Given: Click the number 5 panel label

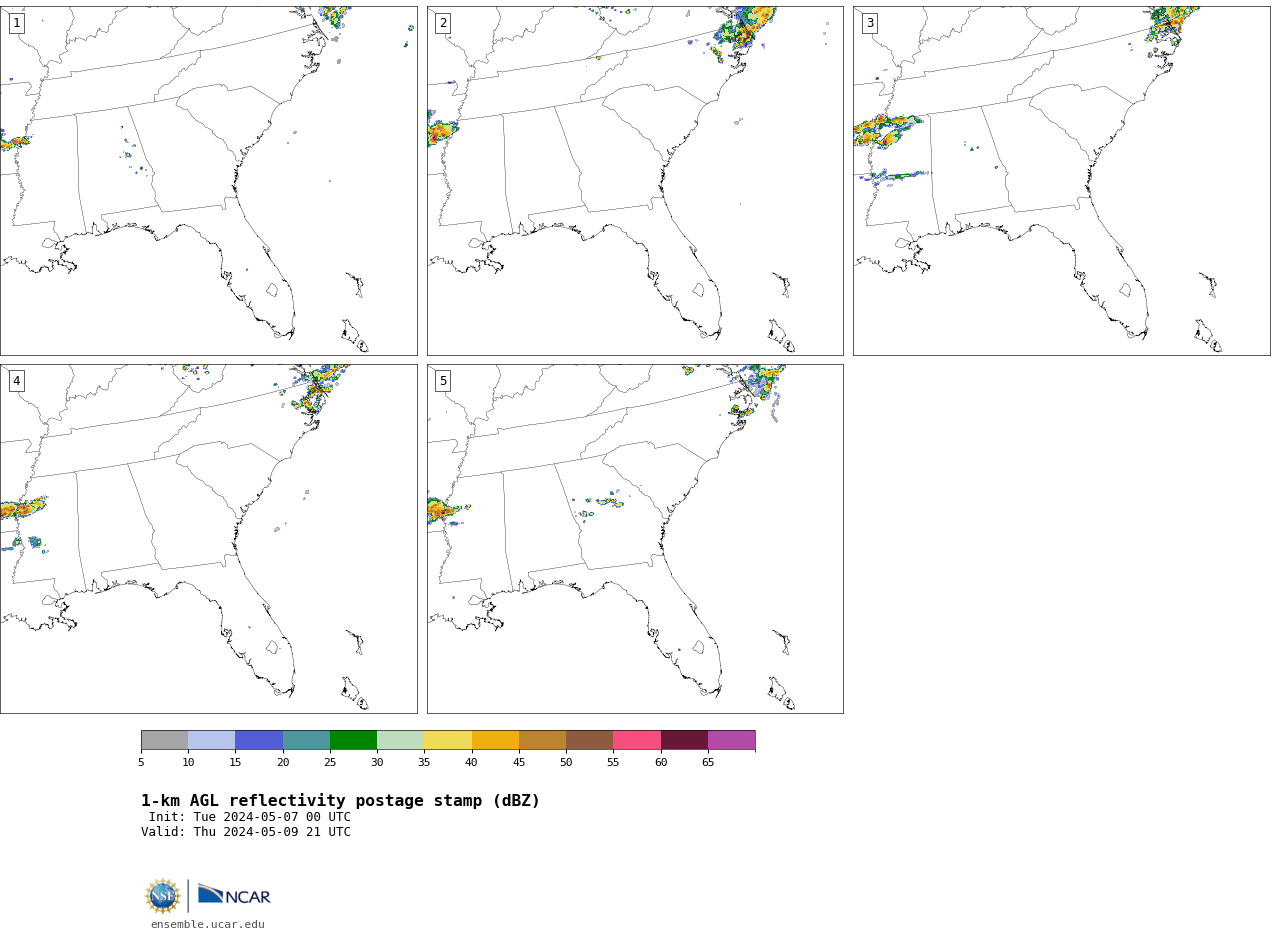Looking at the screenshot, I should 443,381.
